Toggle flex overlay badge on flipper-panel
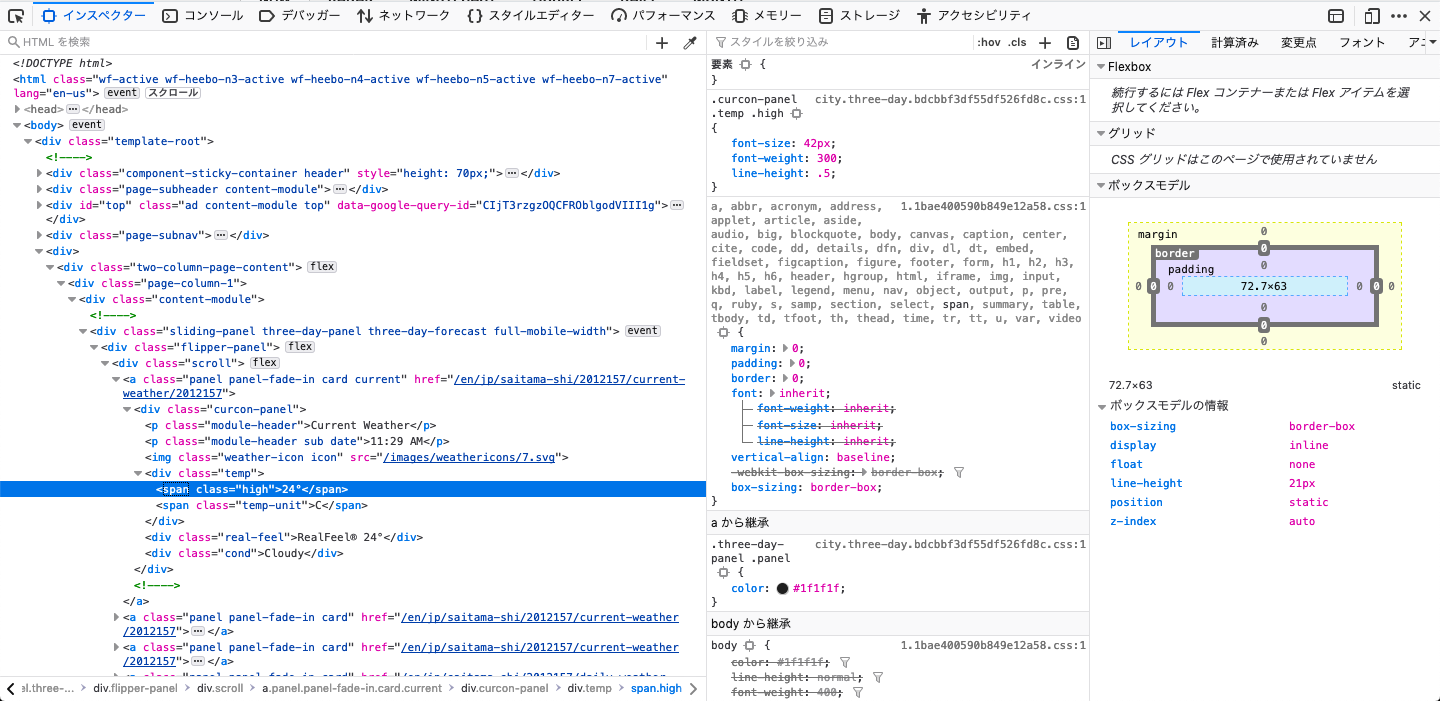1440x701 pixels. click(x=300, y=347)
